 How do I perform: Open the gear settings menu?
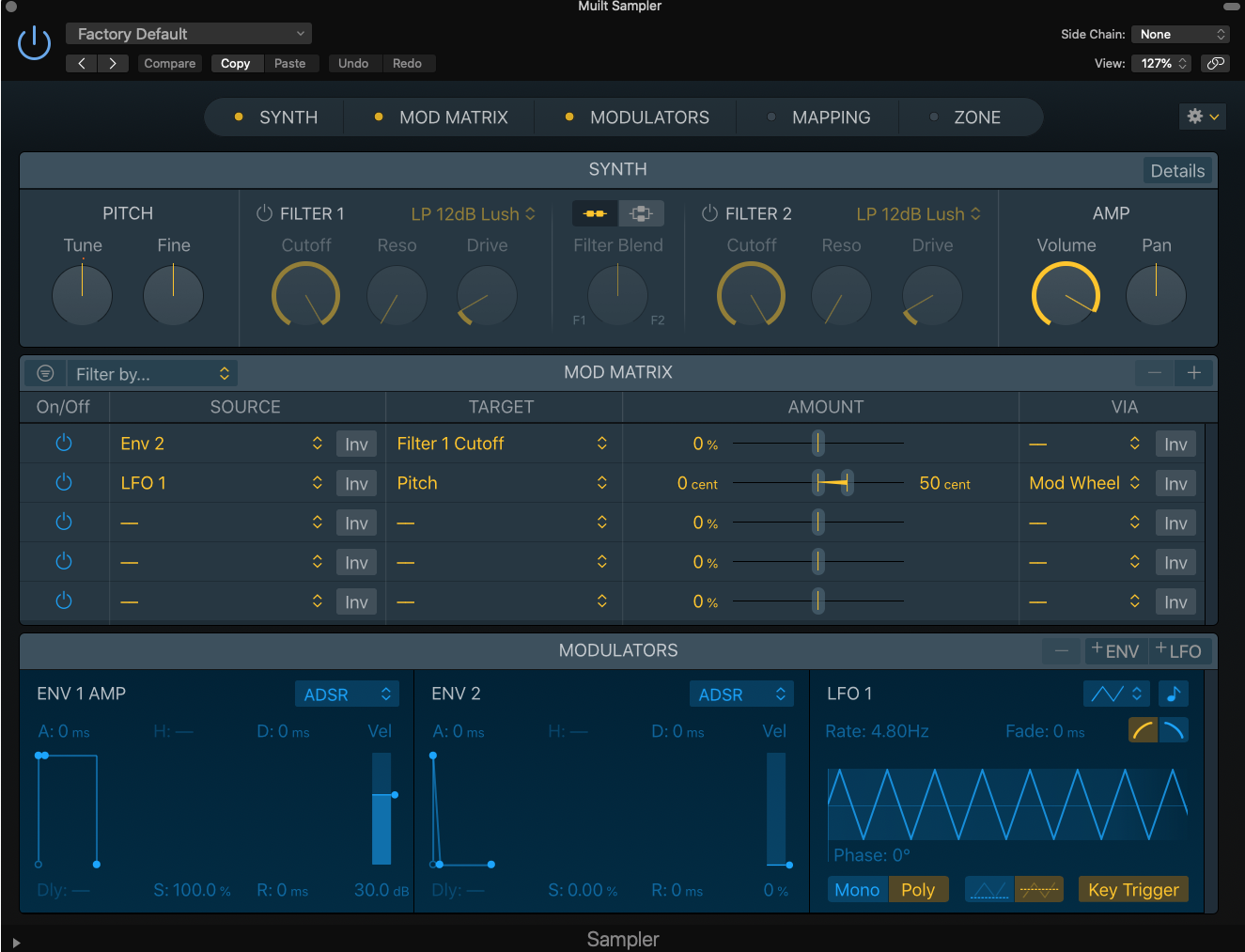pyautogui.click(x=1202, y=117)
